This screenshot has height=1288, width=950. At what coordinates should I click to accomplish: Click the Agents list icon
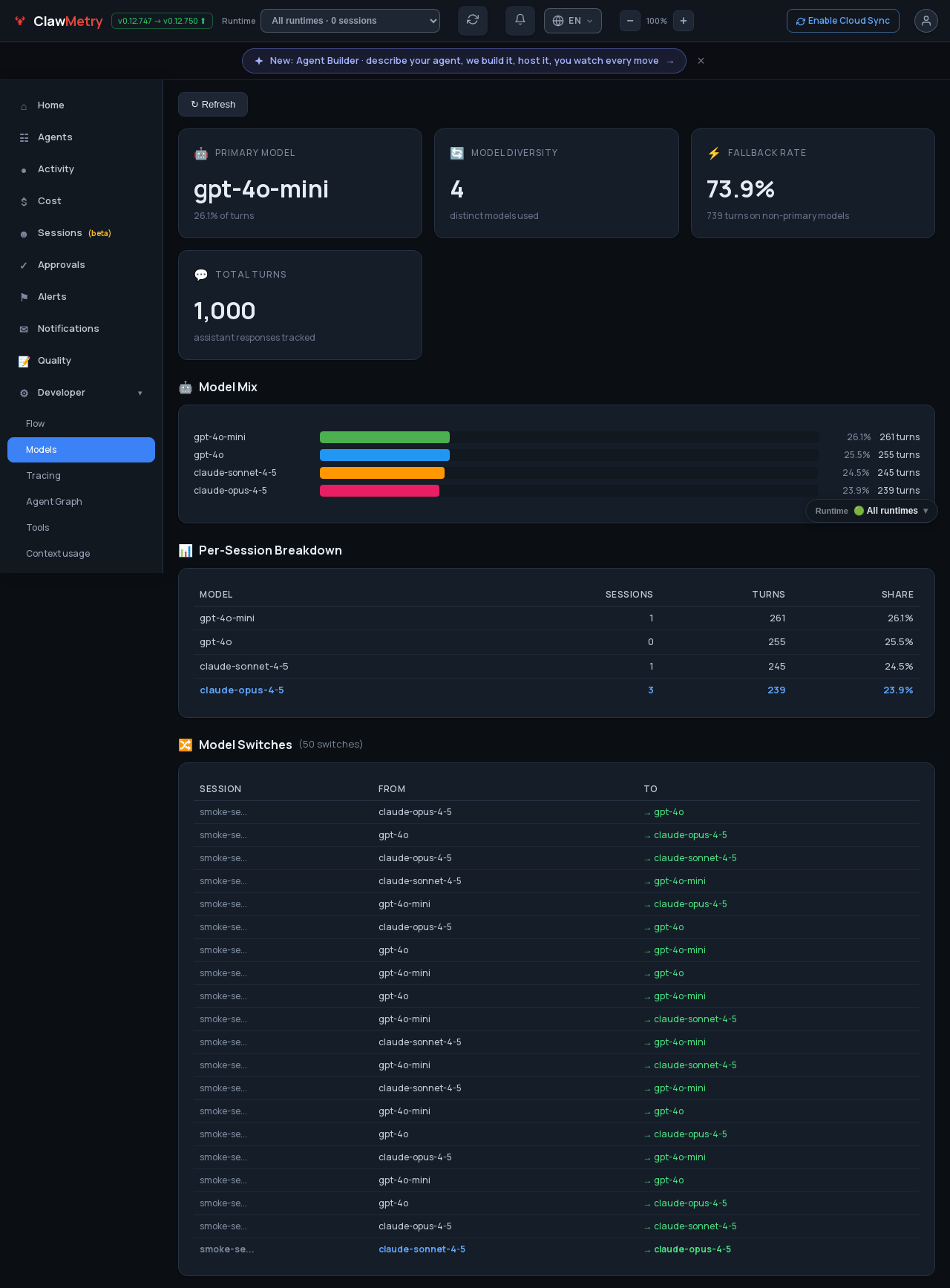24,138
